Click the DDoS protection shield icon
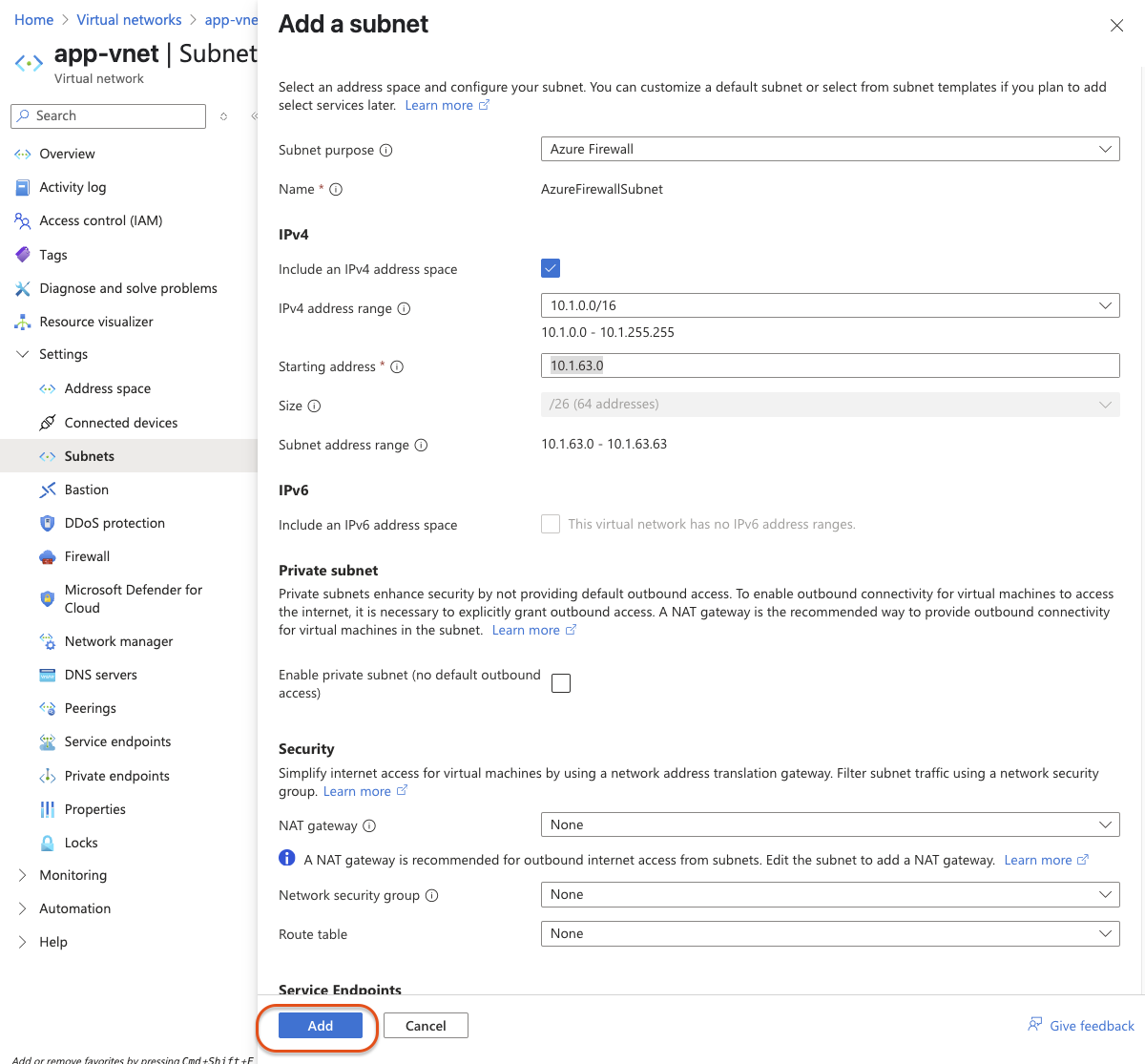1145x1064 pixels. pyautogui.click(x=47, y=523)
